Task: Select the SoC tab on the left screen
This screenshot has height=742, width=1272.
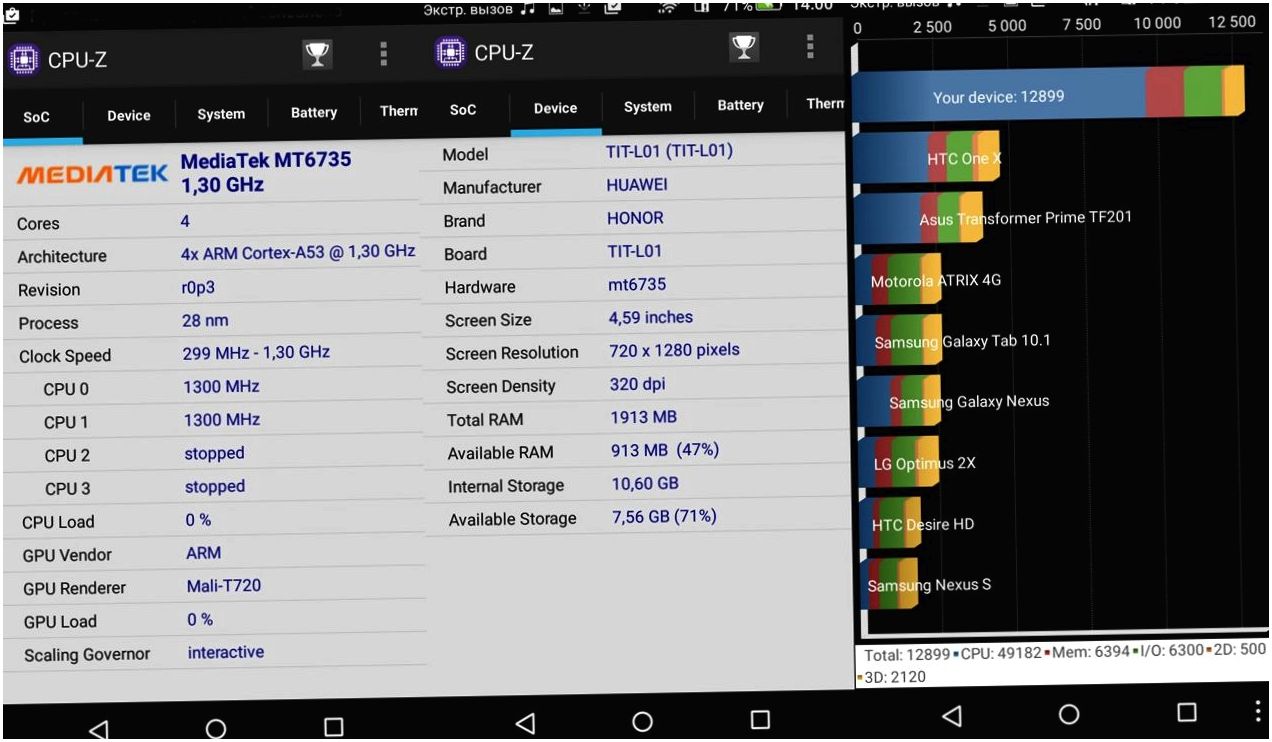Action: [x=37, y=117]
